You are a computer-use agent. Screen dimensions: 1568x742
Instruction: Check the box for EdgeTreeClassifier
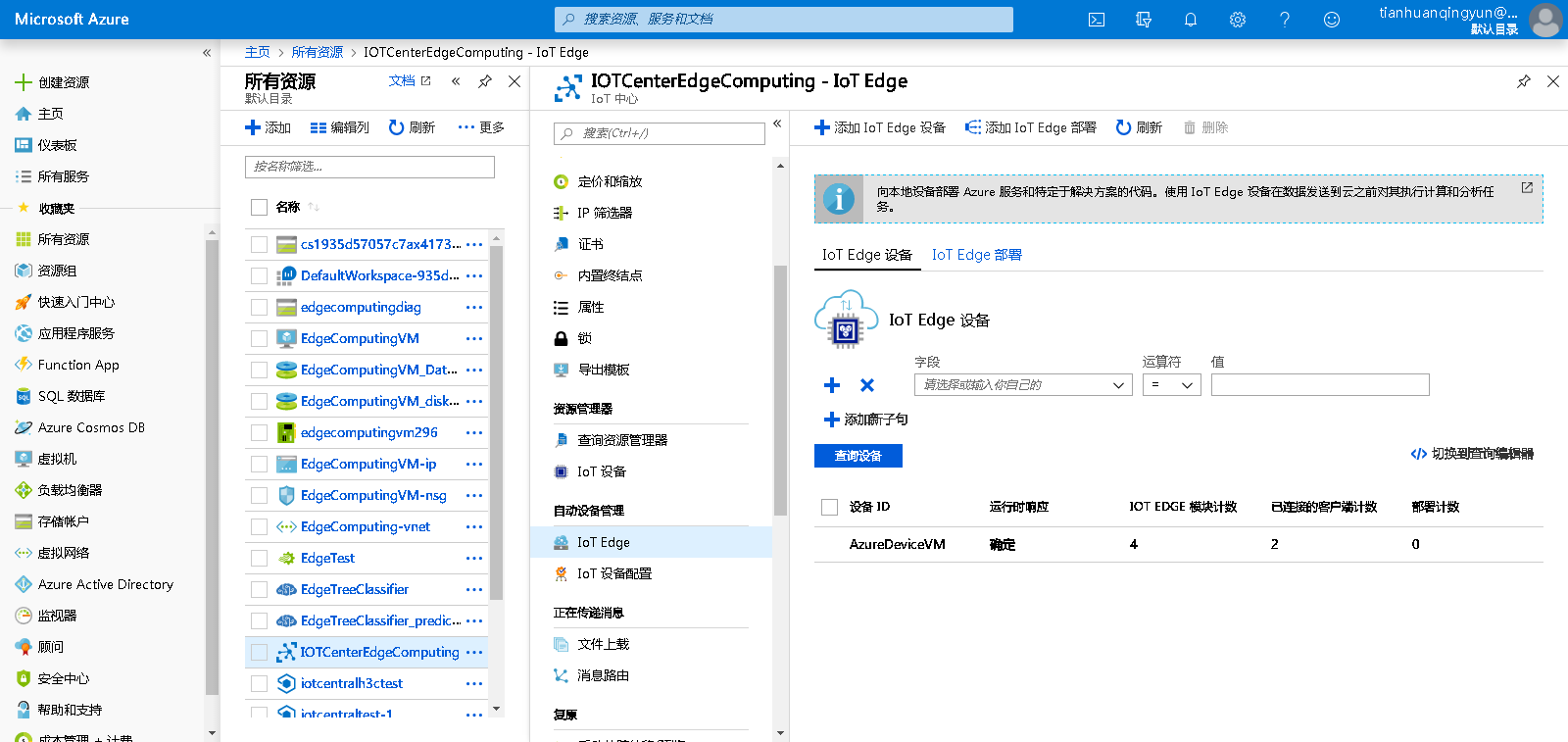point(259,589)
